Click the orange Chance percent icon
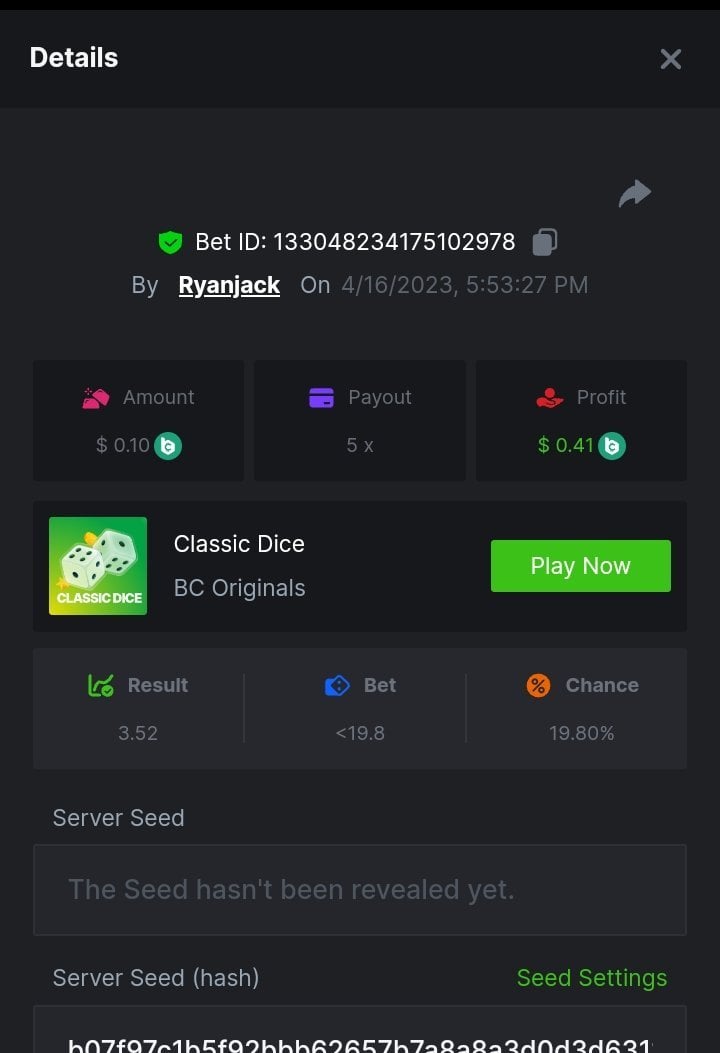The height and width of the screenshot is (1053, 720). (538, 685)
